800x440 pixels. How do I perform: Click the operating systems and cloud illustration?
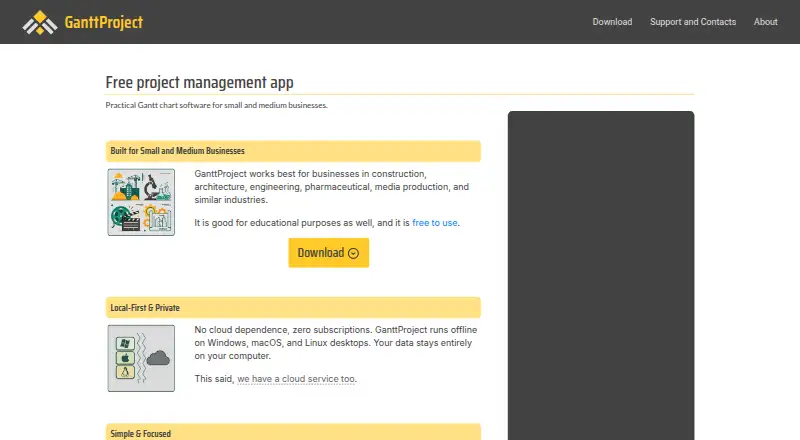tap(141, 358)
